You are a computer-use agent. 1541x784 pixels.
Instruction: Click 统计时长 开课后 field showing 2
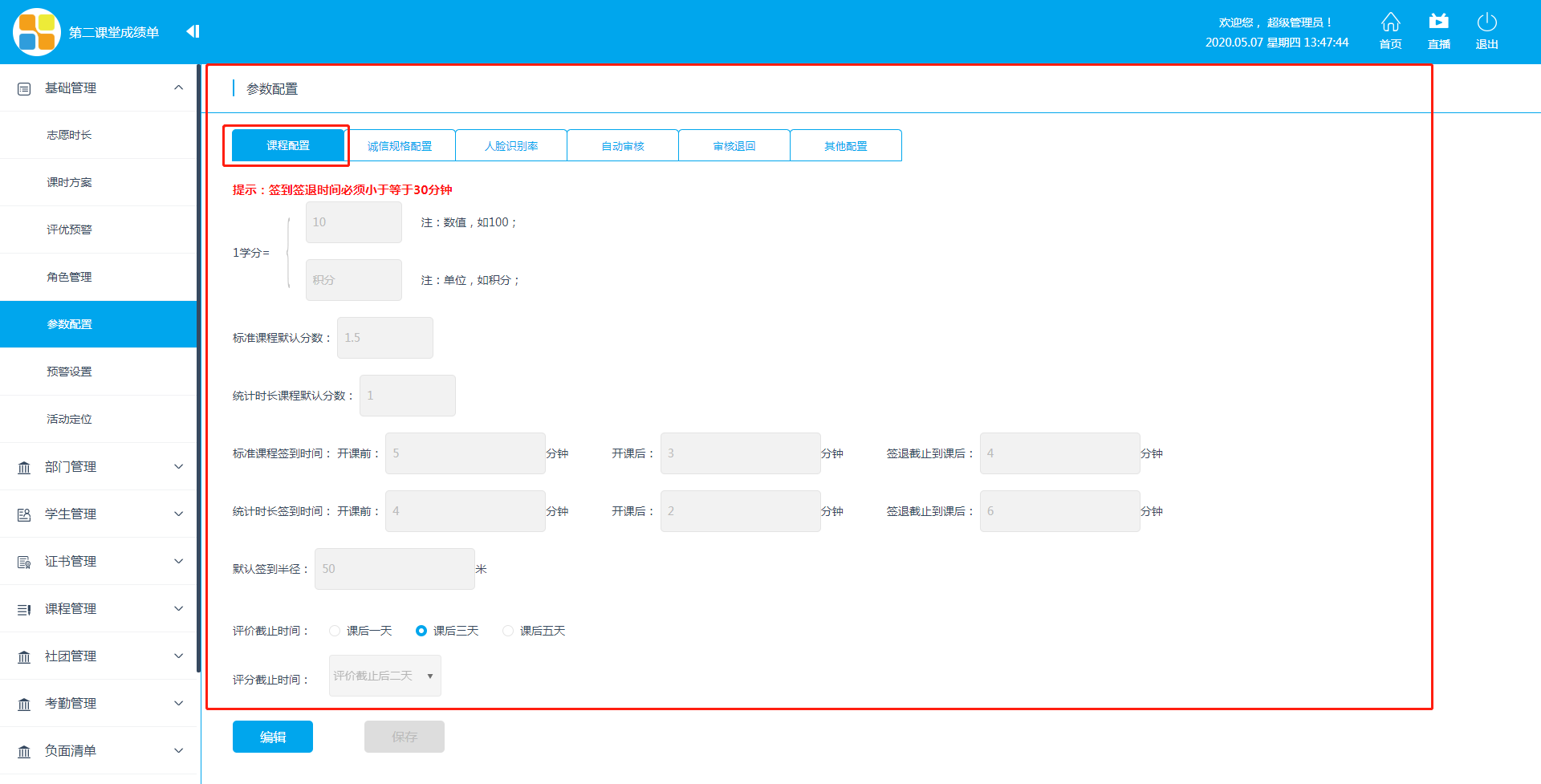click(x=741, y=511)
